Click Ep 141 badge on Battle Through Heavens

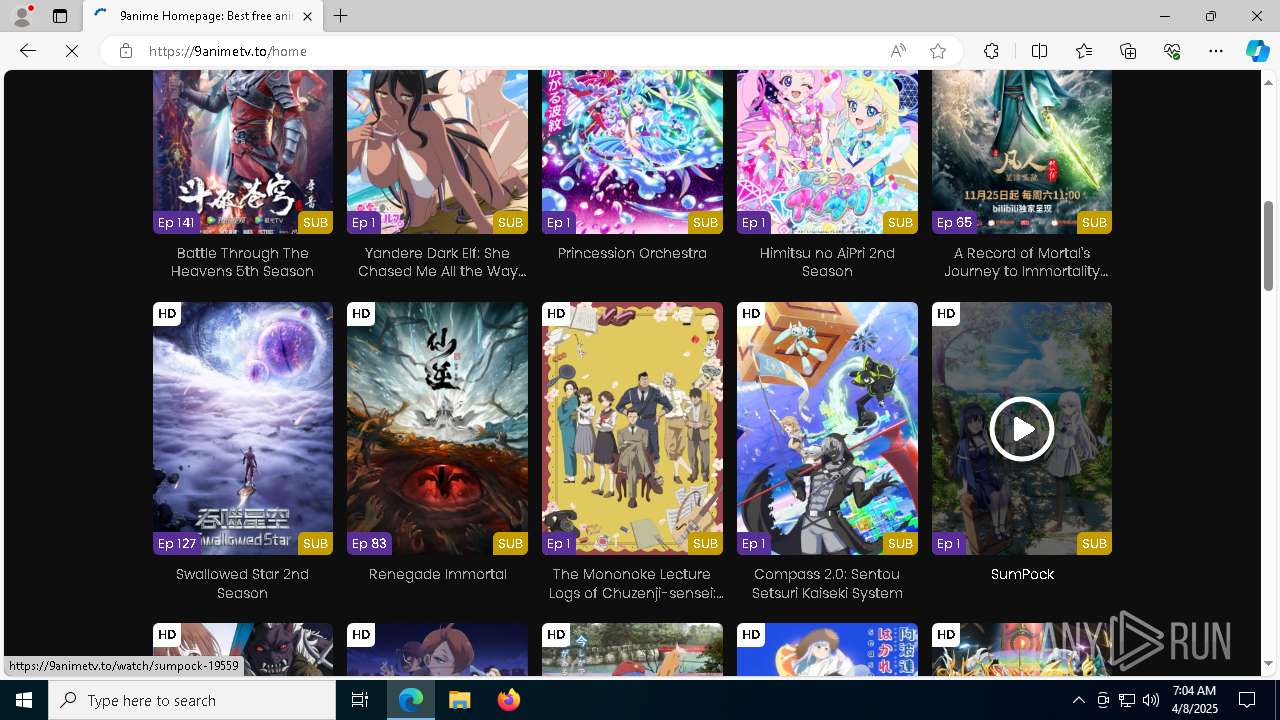[176, 222]
